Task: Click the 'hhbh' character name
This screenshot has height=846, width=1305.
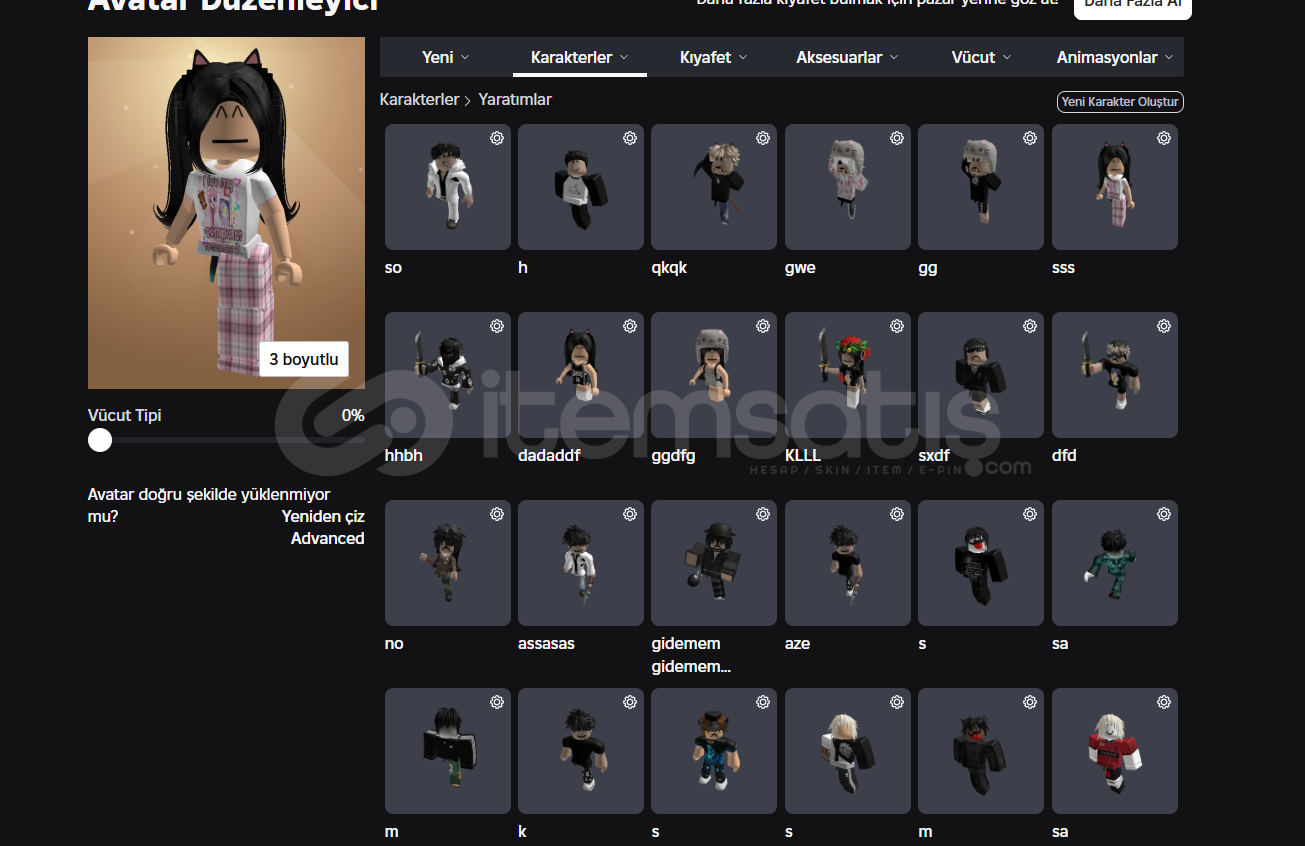Action: tap(404, 456)
